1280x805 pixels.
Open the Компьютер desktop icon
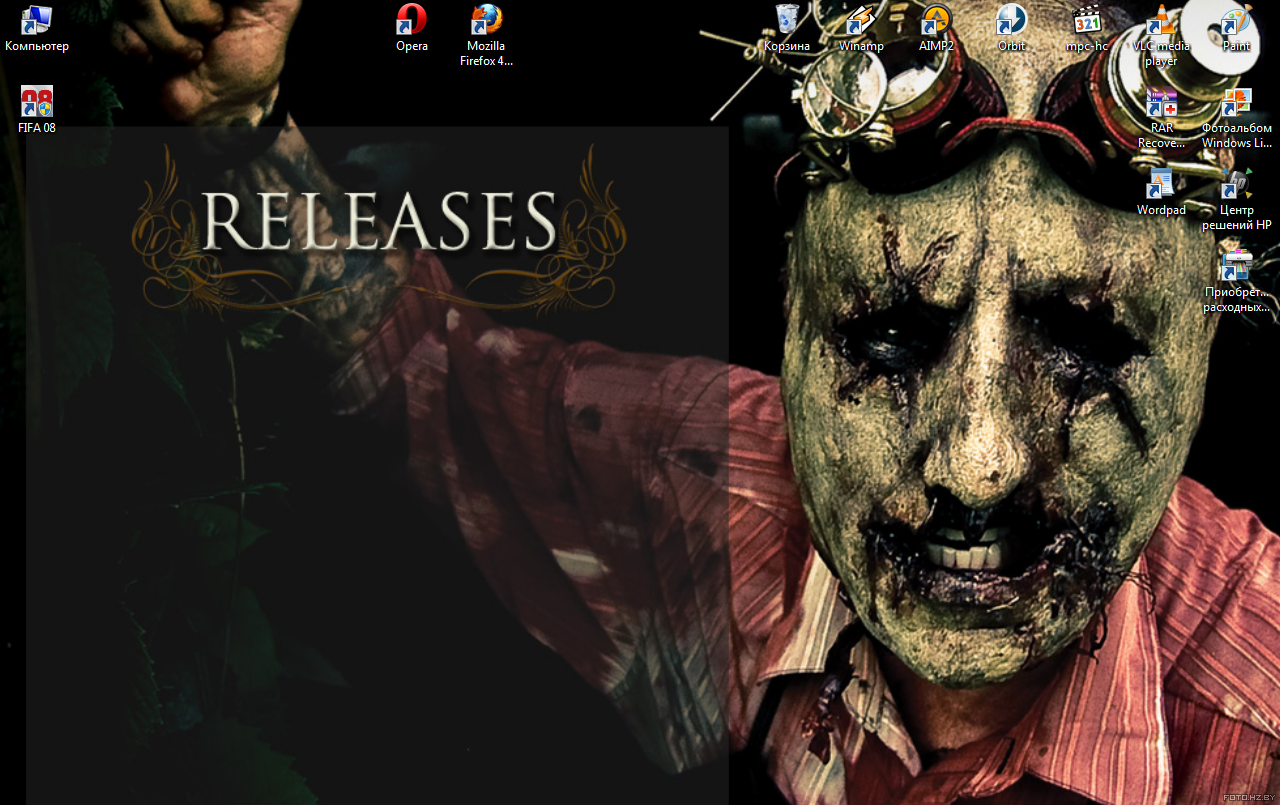coord(37,28)
